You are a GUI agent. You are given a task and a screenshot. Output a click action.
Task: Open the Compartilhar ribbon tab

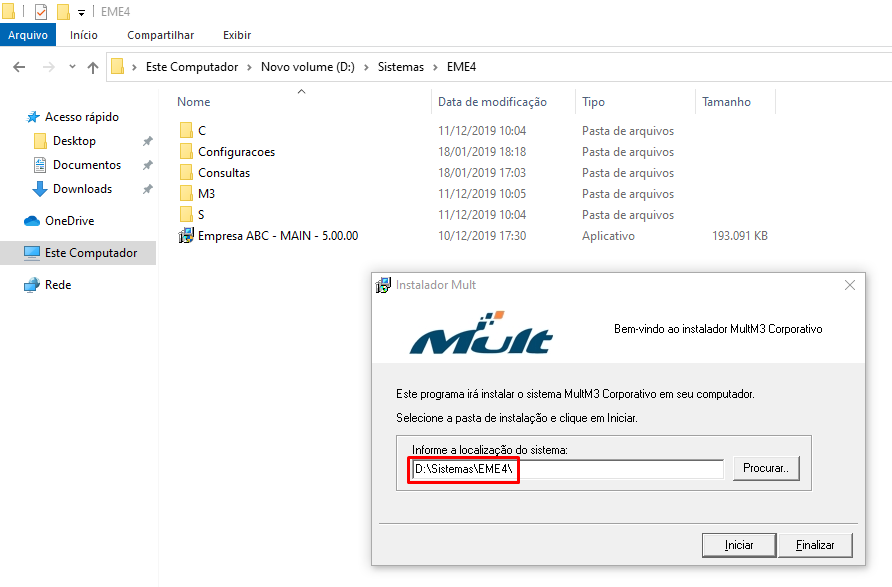pyautogui.click(x=160, y=35)
